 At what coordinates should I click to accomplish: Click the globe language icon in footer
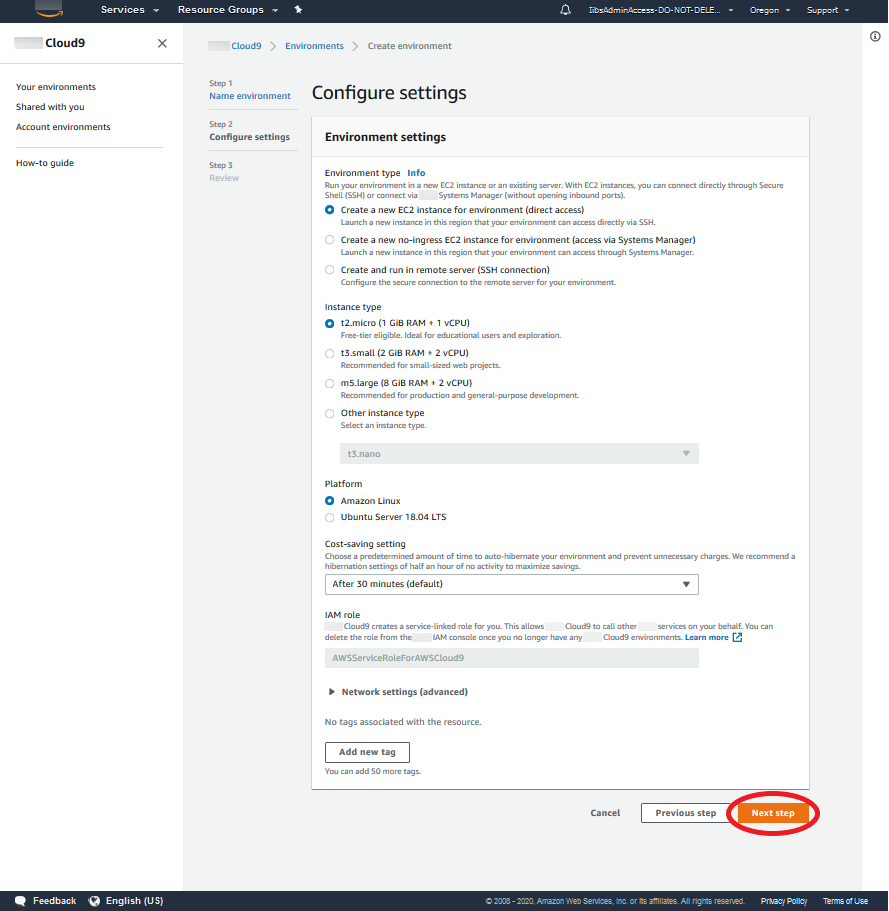95,901
